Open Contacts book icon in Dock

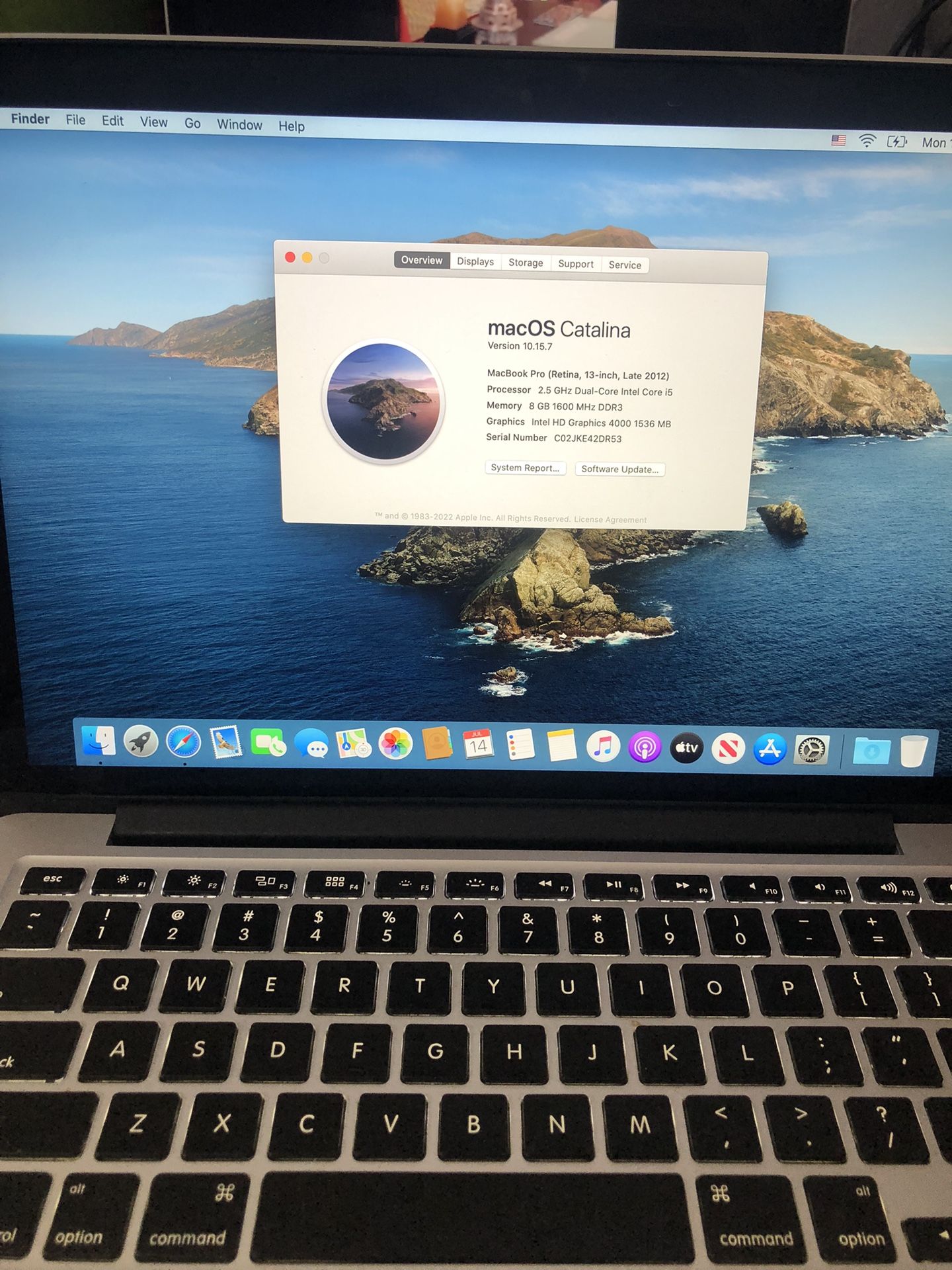[437, 745]
